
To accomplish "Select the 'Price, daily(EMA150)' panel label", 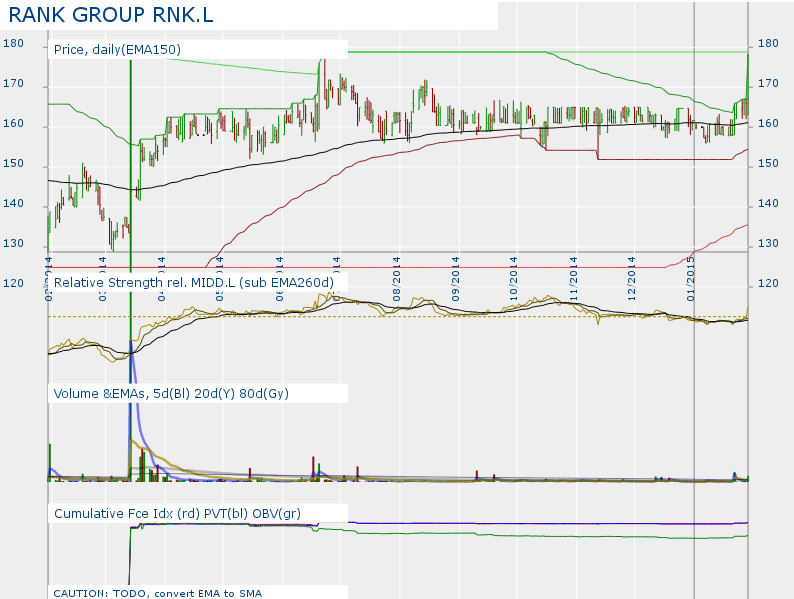I will click(x=117, y=50).
